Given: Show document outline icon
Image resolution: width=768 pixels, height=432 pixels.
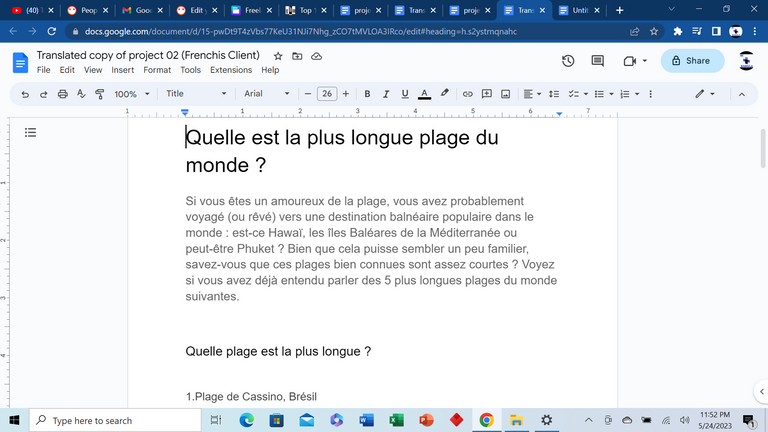Looking at the screenshot, I should (x=31, y=132).
